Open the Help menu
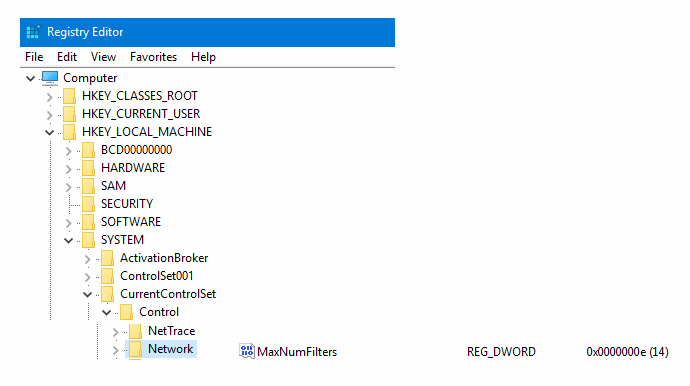This screenshot has height=386, width=690. [x=203, y=57]
